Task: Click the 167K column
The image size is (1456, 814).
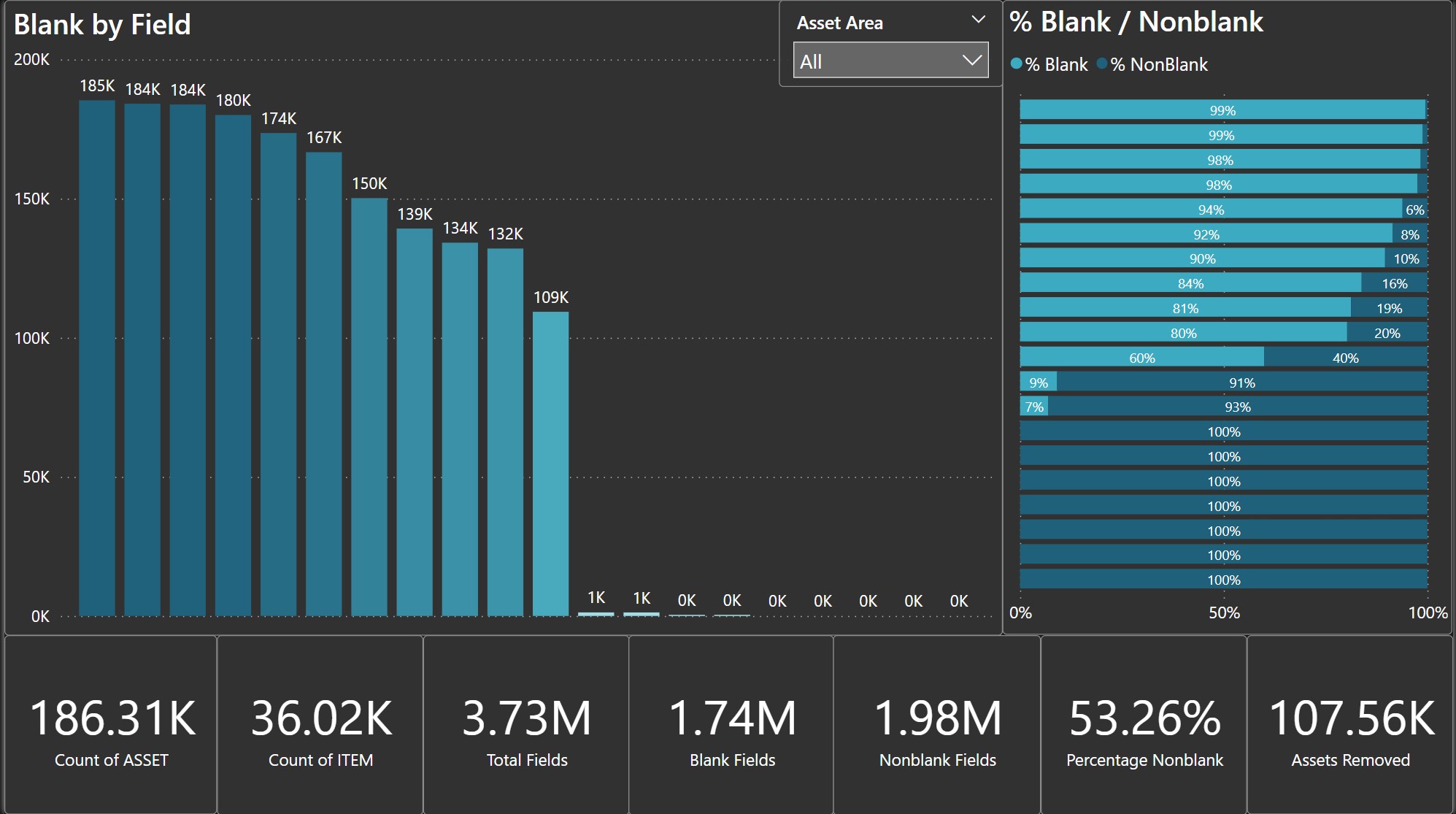Action: tap(323, 383)
